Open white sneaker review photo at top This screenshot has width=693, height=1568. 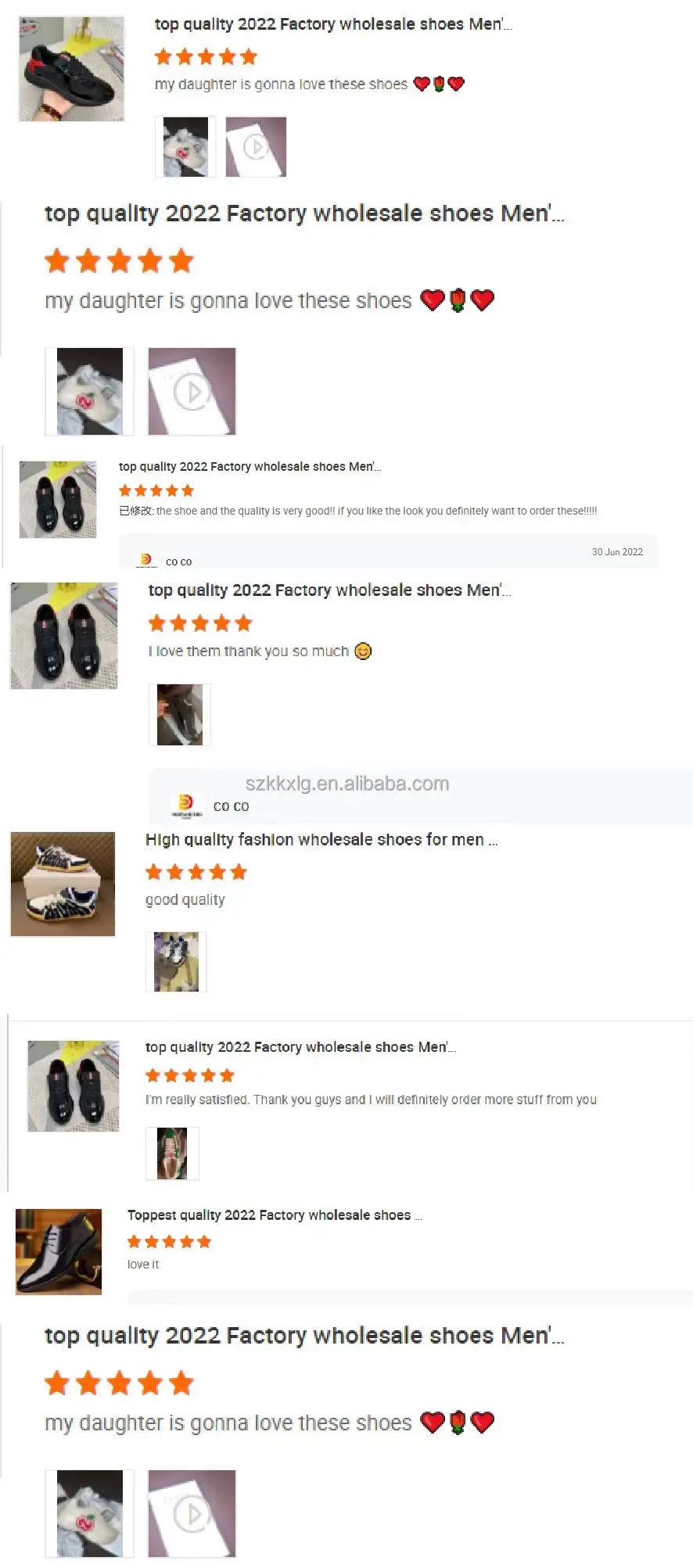tap(185, 147)
